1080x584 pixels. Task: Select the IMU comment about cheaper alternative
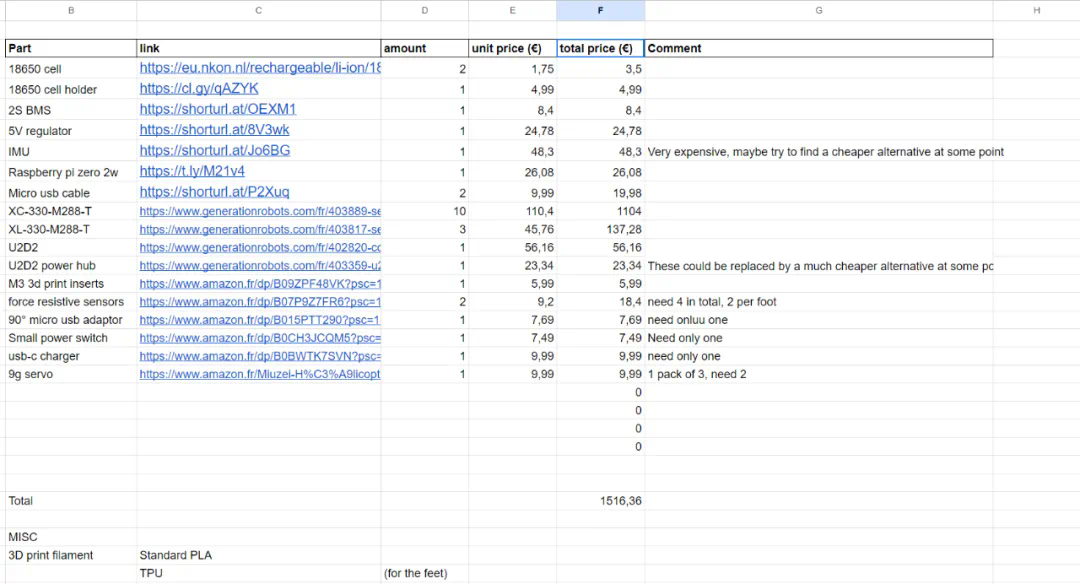point(825,152)
